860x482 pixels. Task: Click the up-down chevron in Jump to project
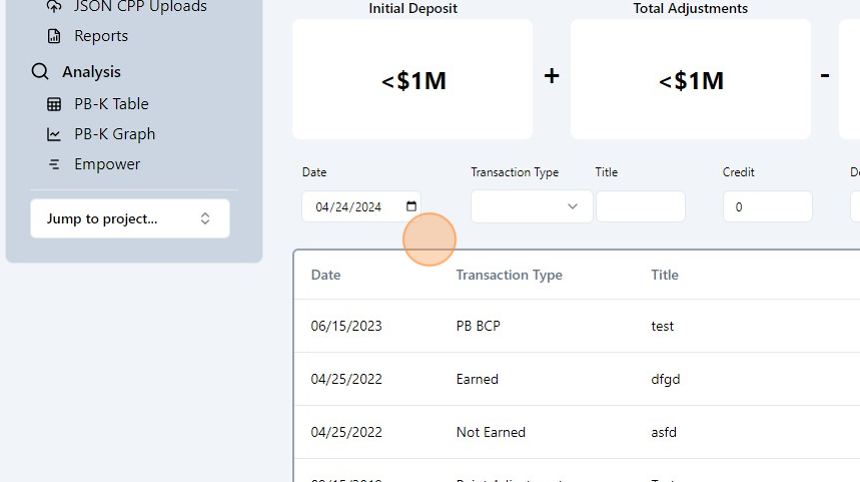coord(205,219)
